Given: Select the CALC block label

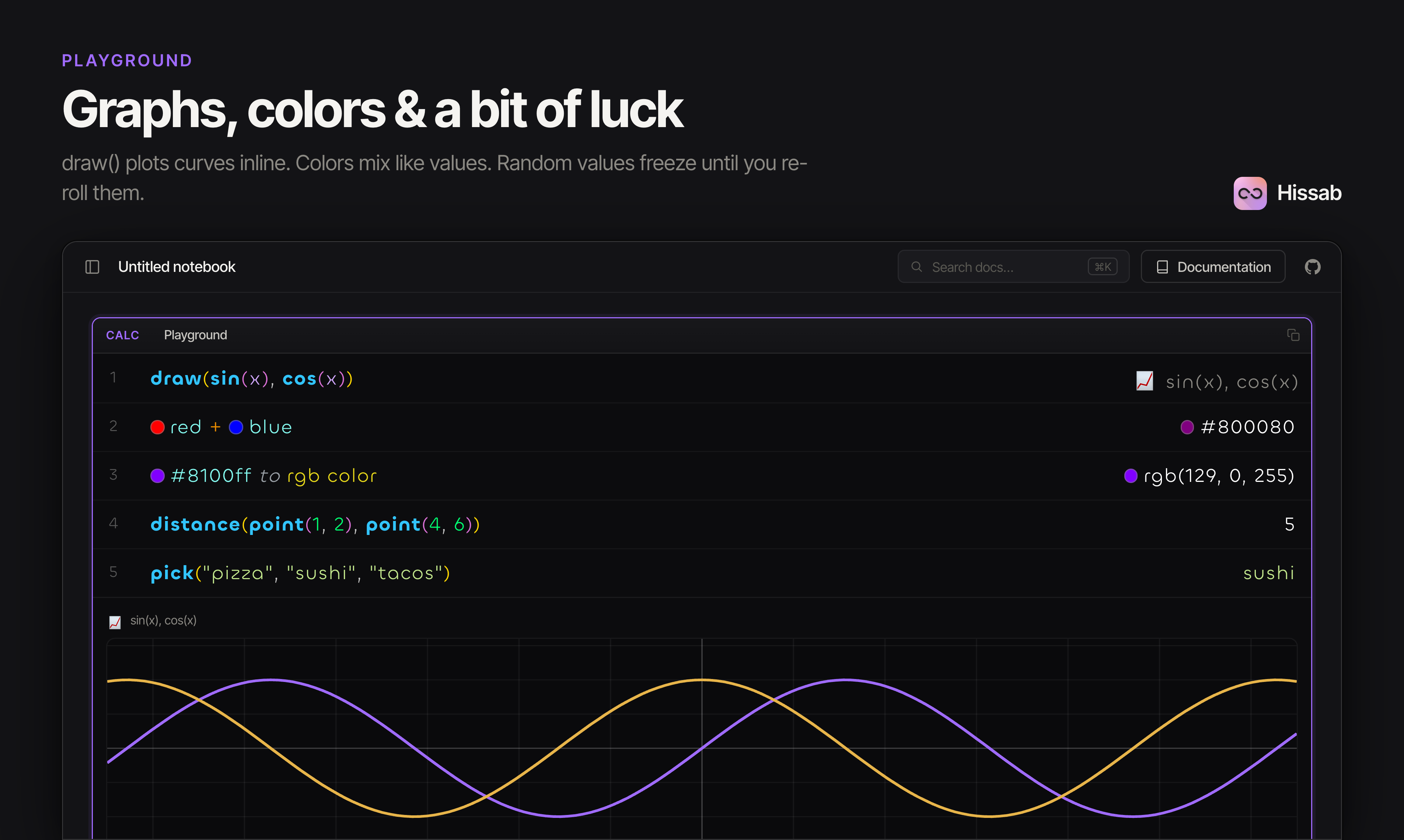Looking at the screenshot, I should (122, 335).
